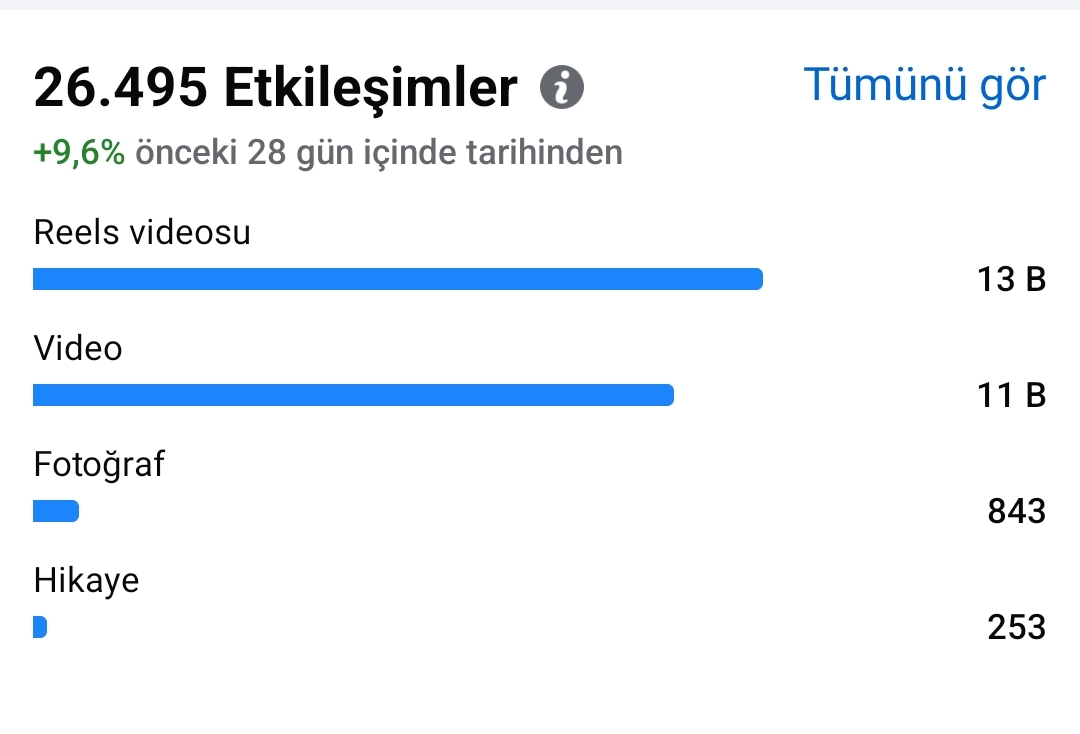1080x734 pixels.
Task: Click the green +9,6% change figure
Action: click(79, 152)
